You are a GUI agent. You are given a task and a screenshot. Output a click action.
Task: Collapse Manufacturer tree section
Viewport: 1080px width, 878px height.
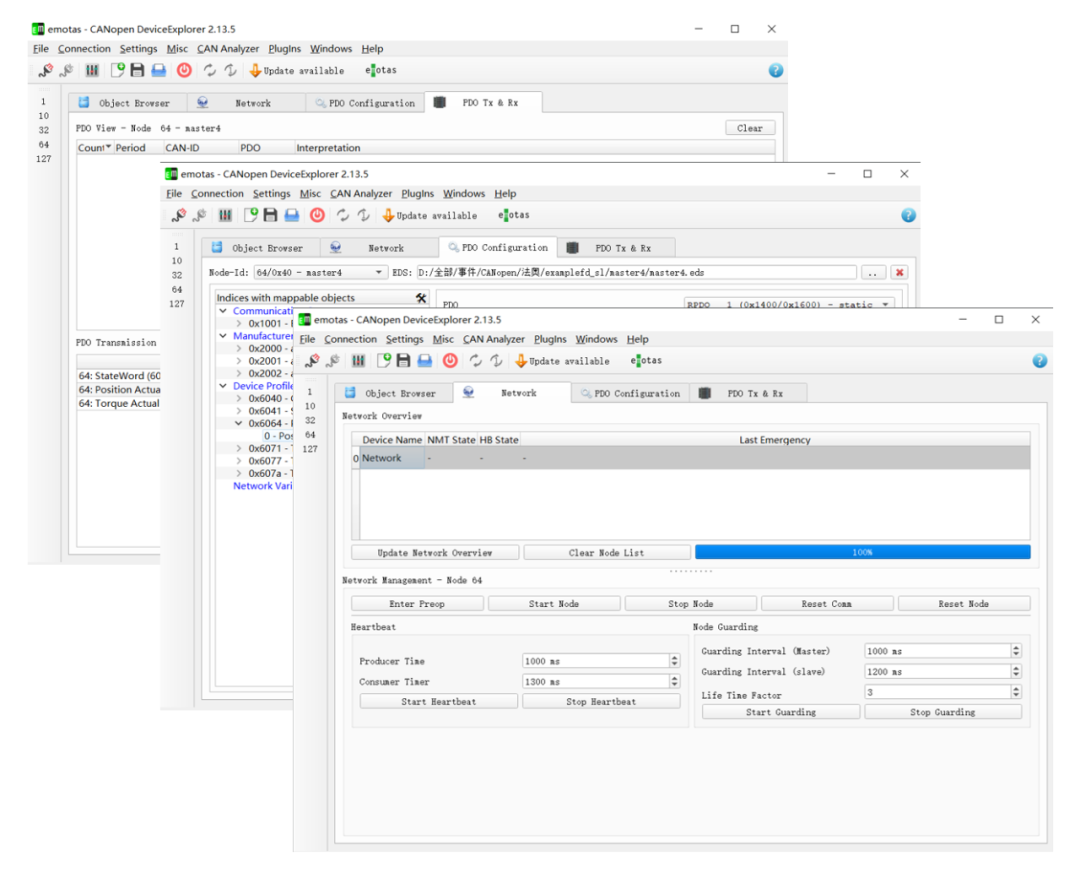click(223, 336)
